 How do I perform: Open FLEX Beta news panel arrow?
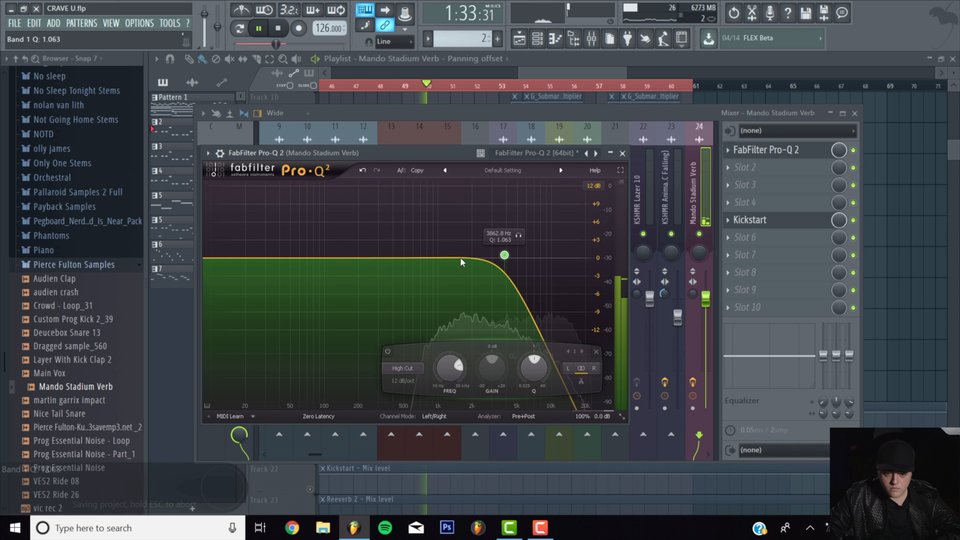(820, 38)
